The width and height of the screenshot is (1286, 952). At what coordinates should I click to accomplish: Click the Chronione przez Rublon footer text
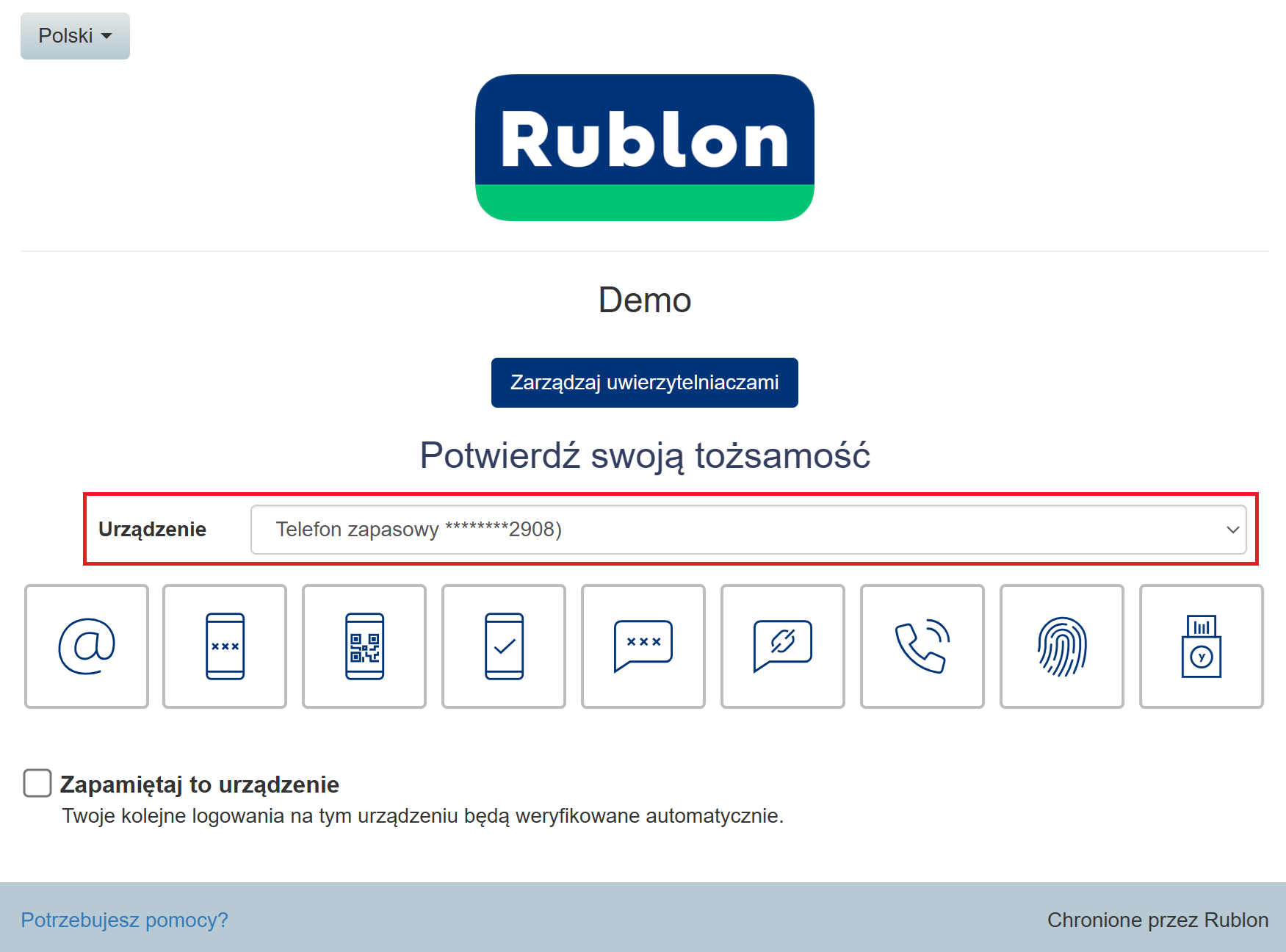click(x=1157, y=920)
